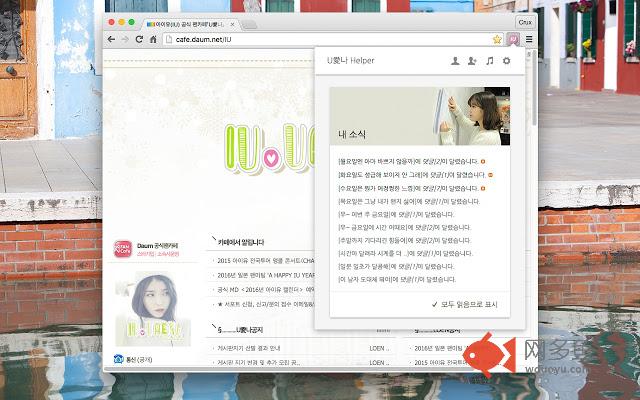The image size is (640, 400).
Task: Open notification starting with 화요일도
Action: [409, 174]
